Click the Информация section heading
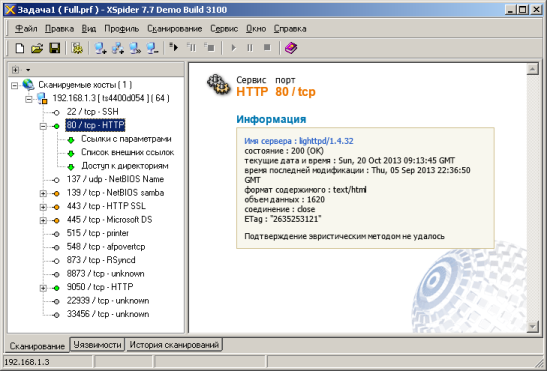This screenshot has height=371, width=547. 271,119
